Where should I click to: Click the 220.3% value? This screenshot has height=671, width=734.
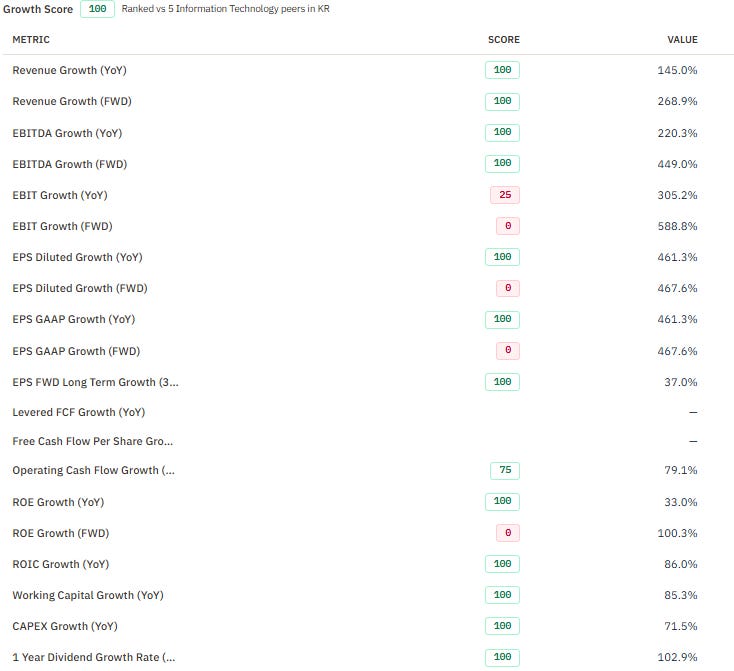677,133
